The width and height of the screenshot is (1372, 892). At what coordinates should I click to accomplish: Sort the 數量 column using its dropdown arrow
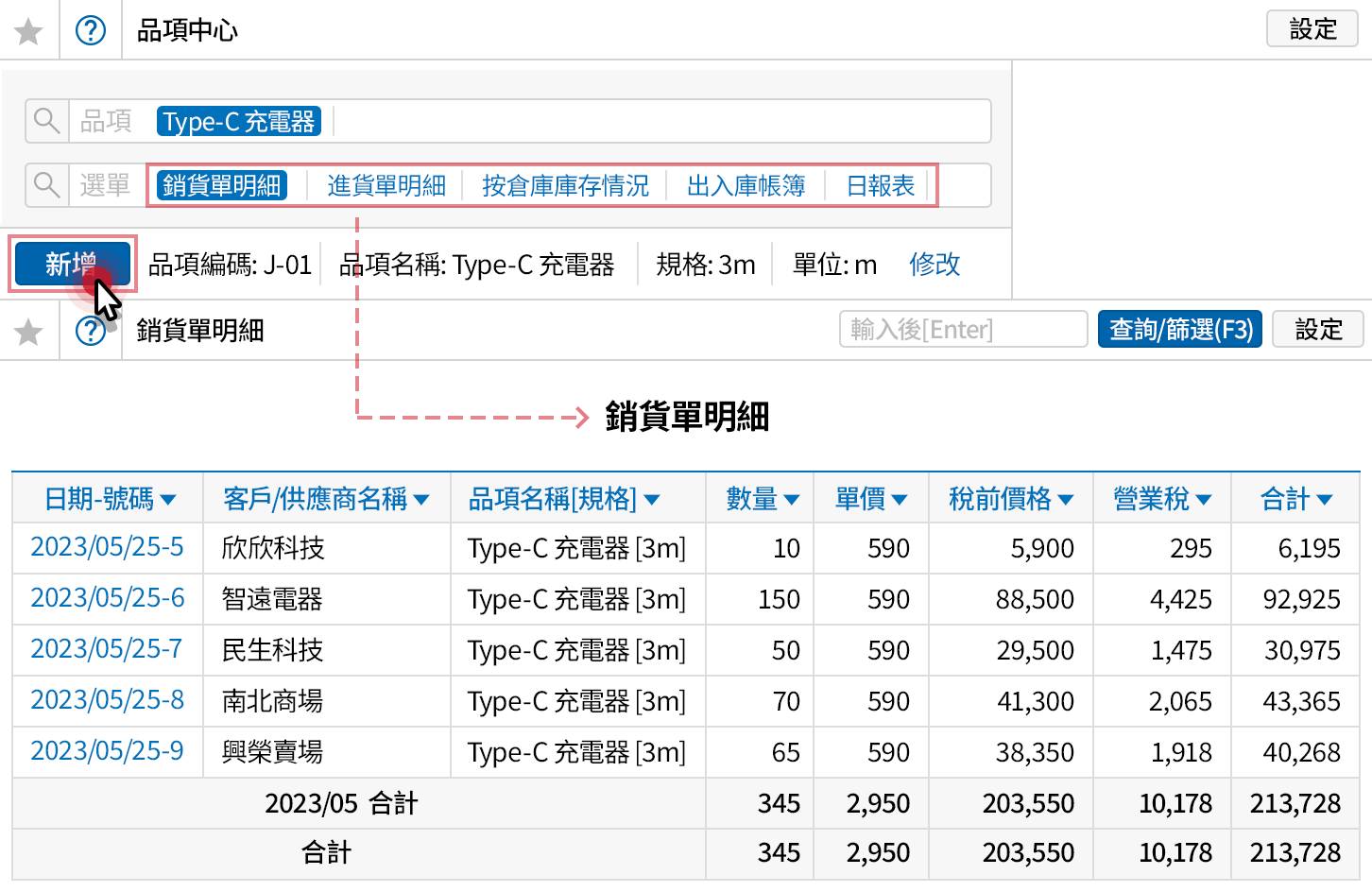[793, 498]
